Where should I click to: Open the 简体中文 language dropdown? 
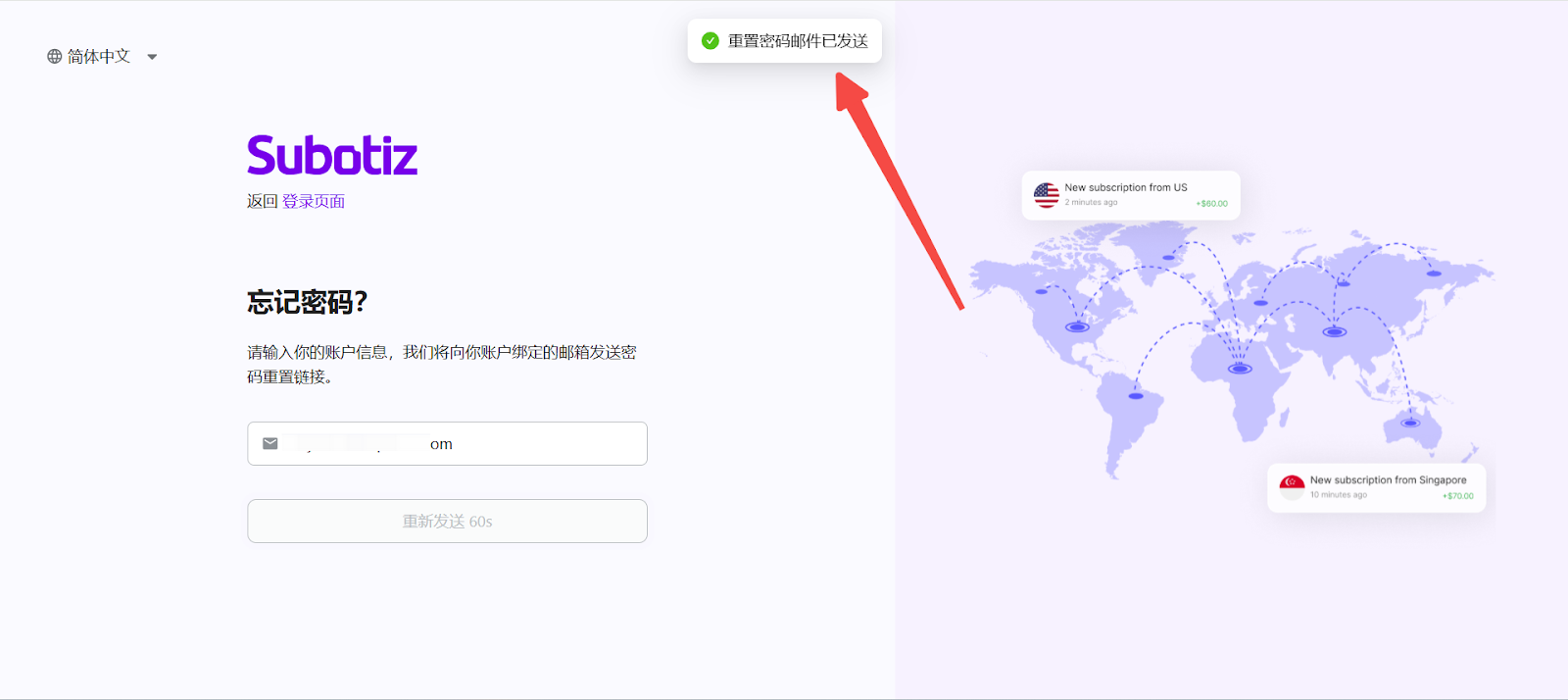pos(98,57)
